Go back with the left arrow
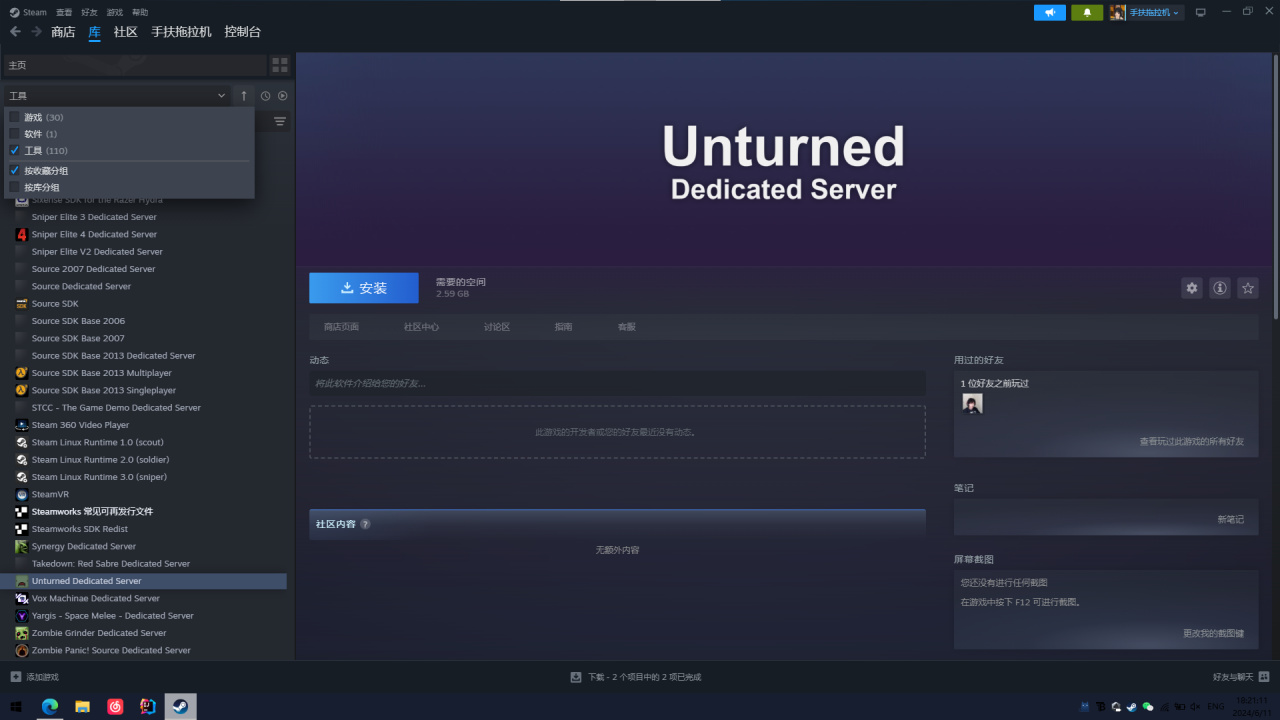The image size is (1280, 720). pos(15,32)
